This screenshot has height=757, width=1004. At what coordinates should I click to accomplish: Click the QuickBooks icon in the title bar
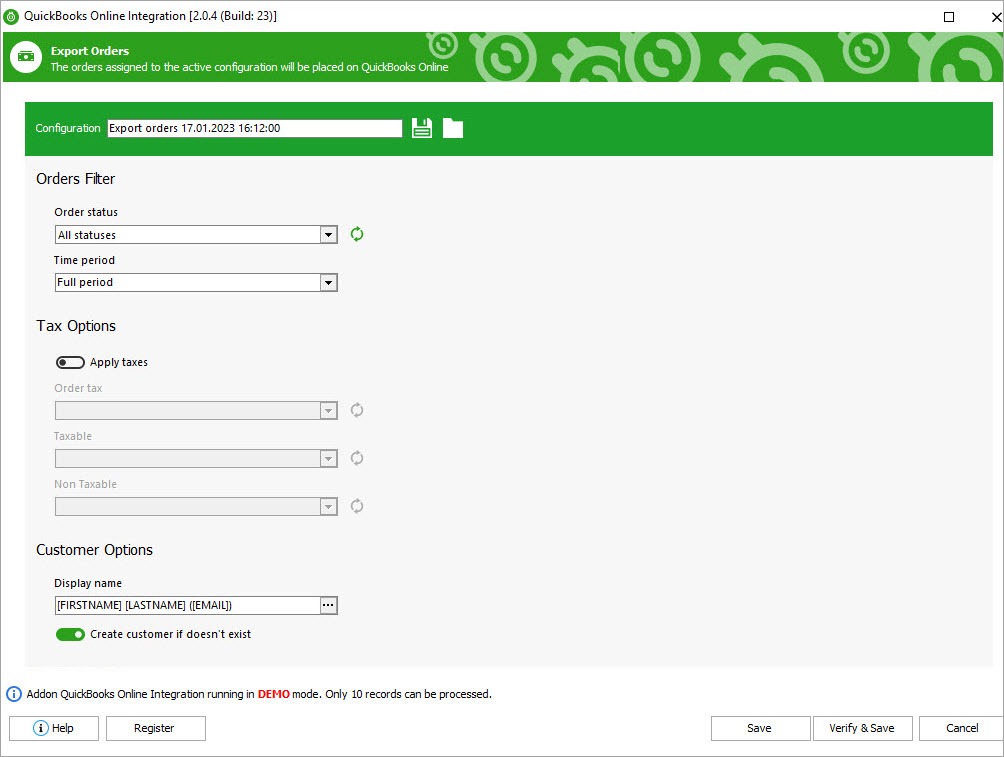pos(12,16)
